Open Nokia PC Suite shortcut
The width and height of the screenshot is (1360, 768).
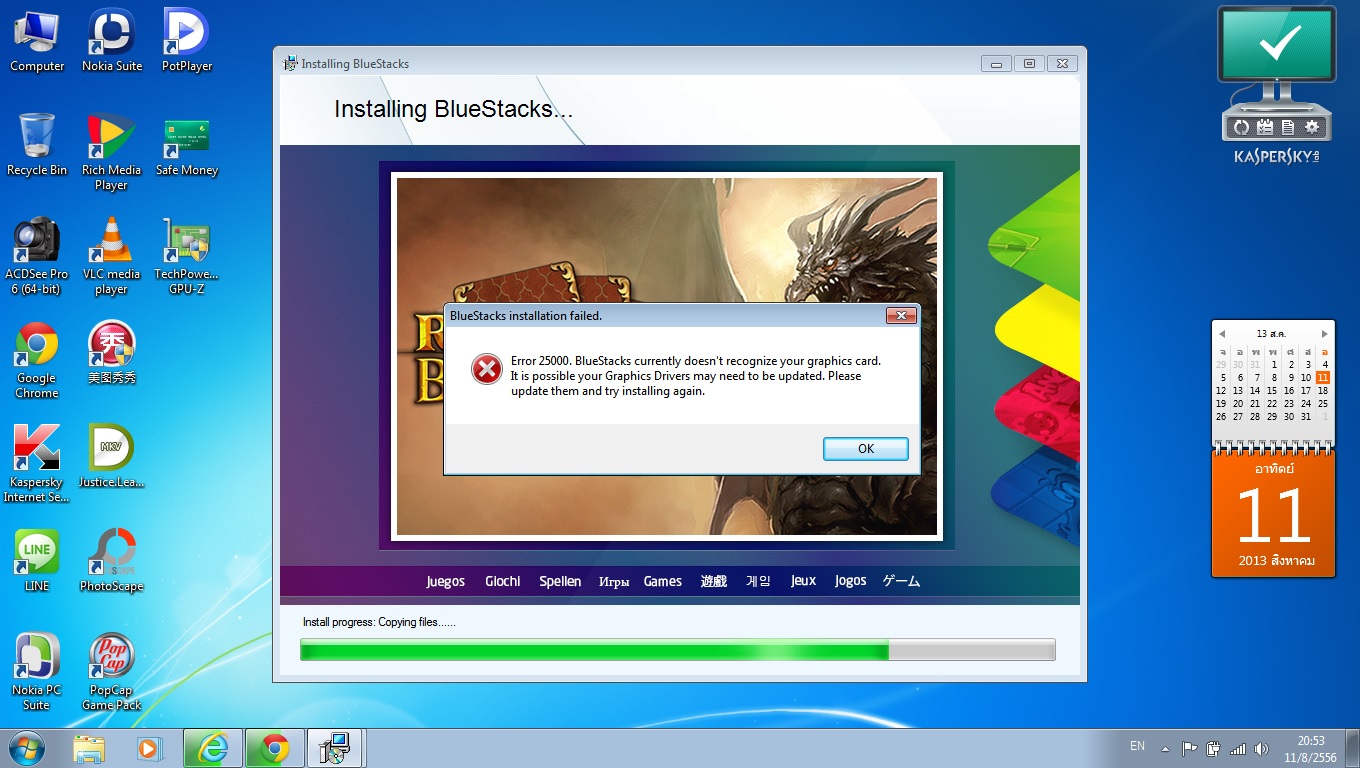coord(37,672)
